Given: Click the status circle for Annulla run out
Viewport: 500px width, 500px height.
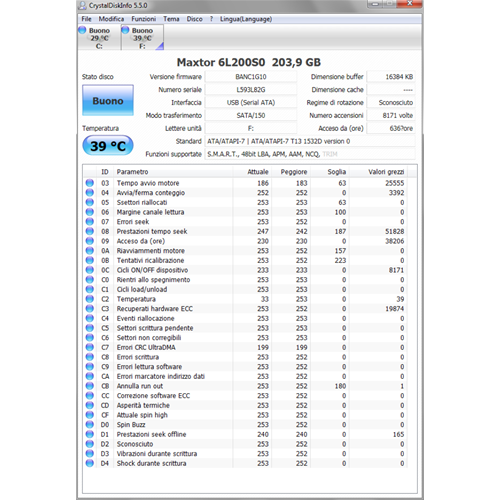Looking at the screenshot, I should click(90, 386).
